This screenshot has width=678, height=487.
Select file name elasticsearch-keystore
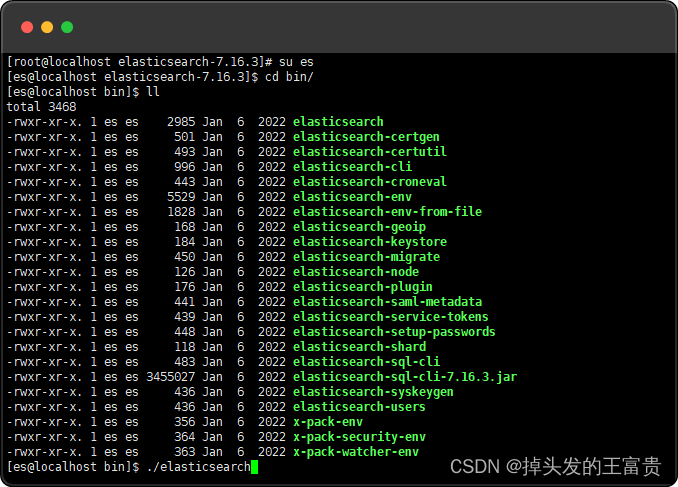[370, 242]
